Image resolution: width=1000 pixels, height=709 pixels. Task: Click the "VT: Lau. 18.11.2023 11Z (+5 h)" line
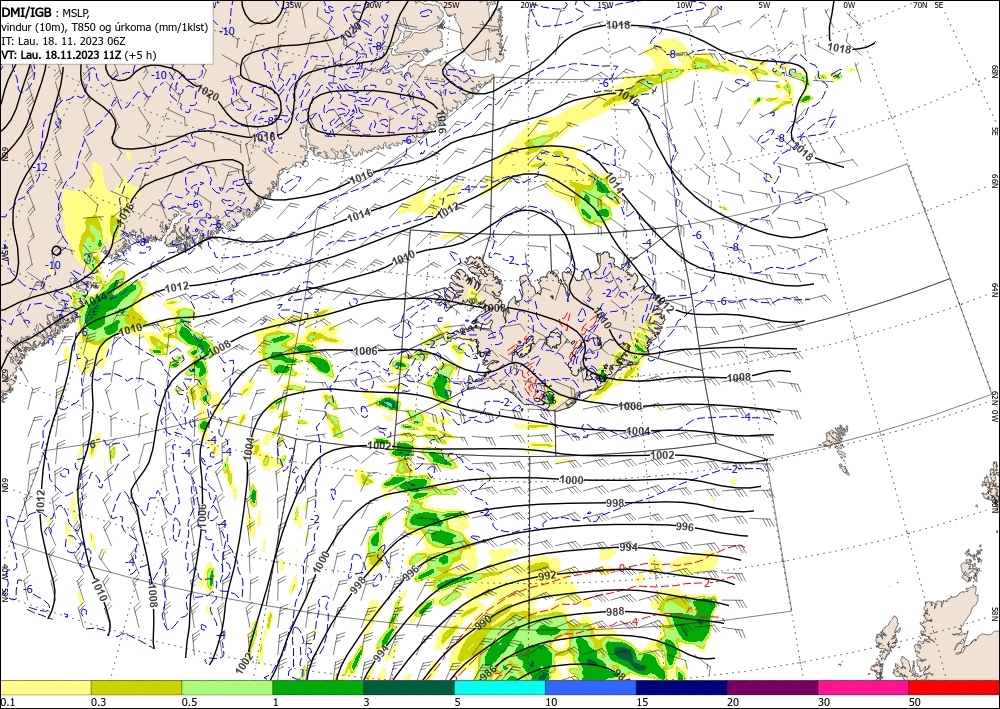(x=78, y=55)
